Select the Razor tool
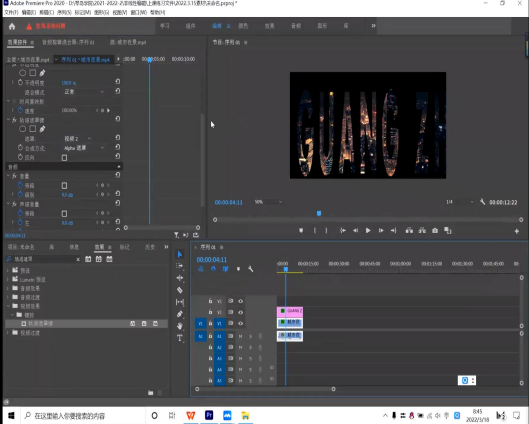This screenshot has width=529, height=424. 180,290
